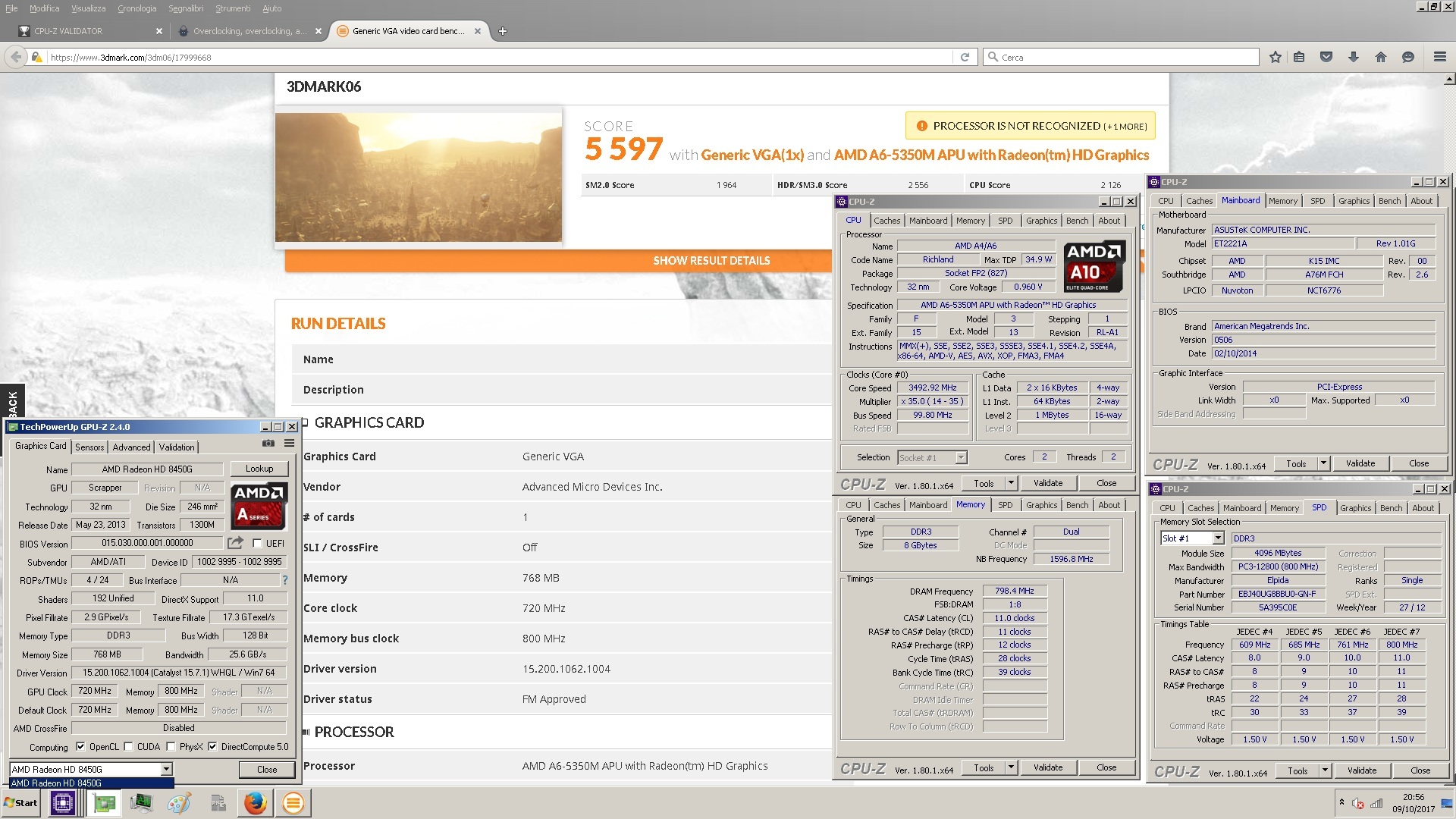Go back with the Firefox back arrow
1456x819 pixels.
pyautogui.click(x=15, y=57)
